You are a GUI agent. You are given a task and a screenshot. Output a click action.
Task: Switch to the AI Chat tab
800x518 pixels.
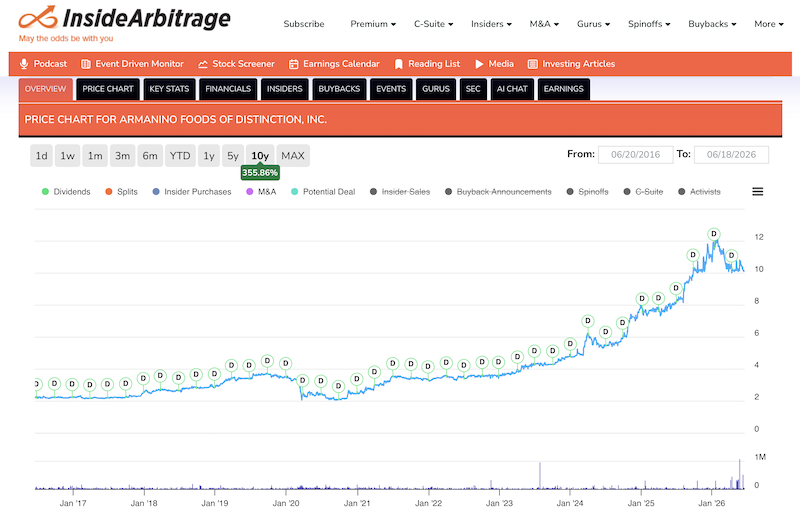(512, 89)
